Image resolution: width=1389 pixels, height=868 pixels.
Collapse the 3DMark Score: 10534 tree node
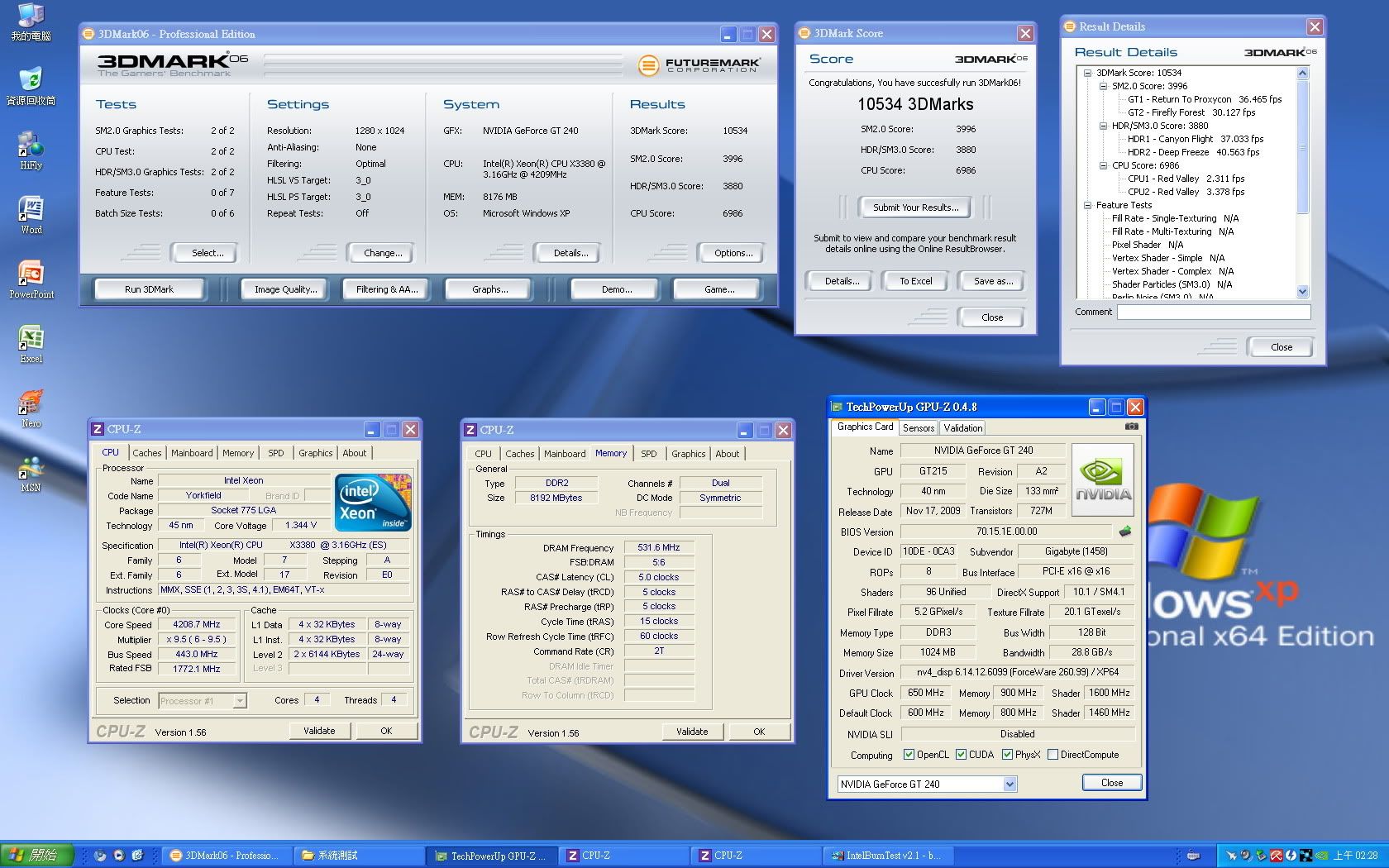pos(1088,73)
